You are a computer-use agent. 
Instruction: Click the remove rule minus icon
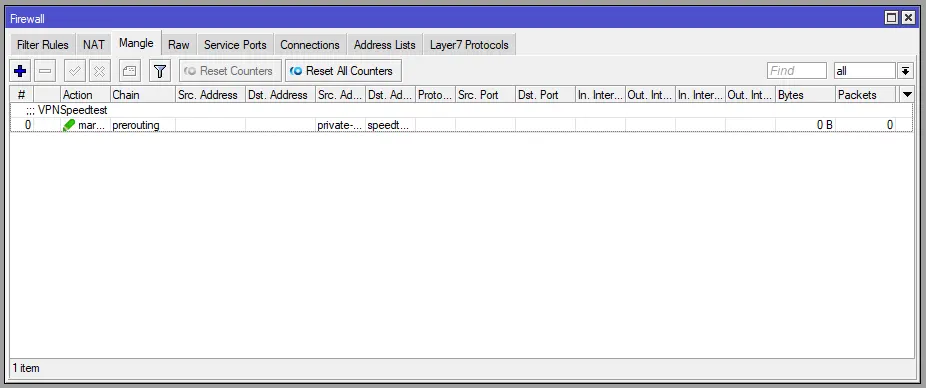click(45, 71)
